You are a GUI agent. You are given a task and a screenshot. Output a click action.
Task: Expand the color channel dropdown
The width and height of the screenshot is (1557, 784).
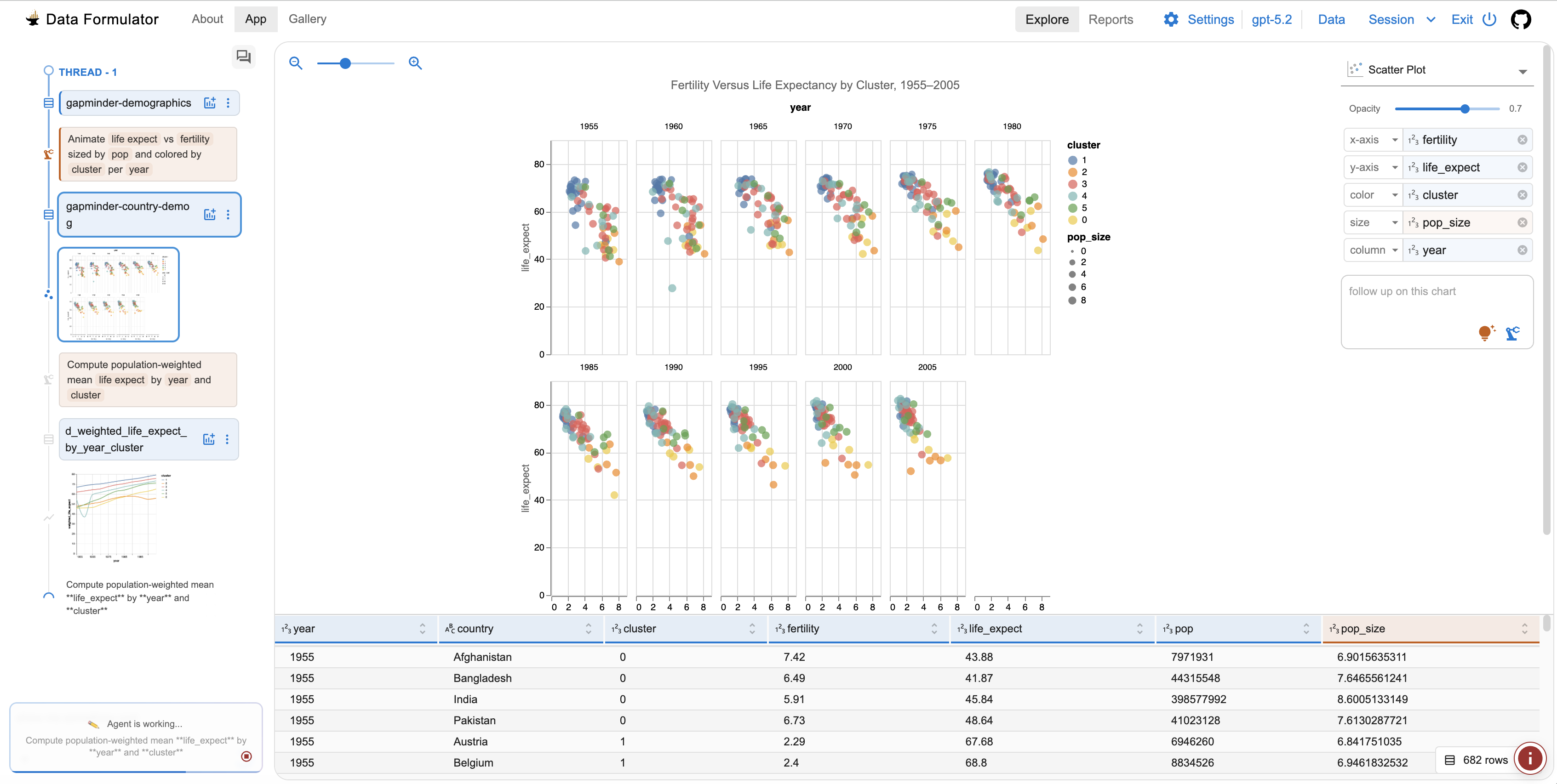1395,195
